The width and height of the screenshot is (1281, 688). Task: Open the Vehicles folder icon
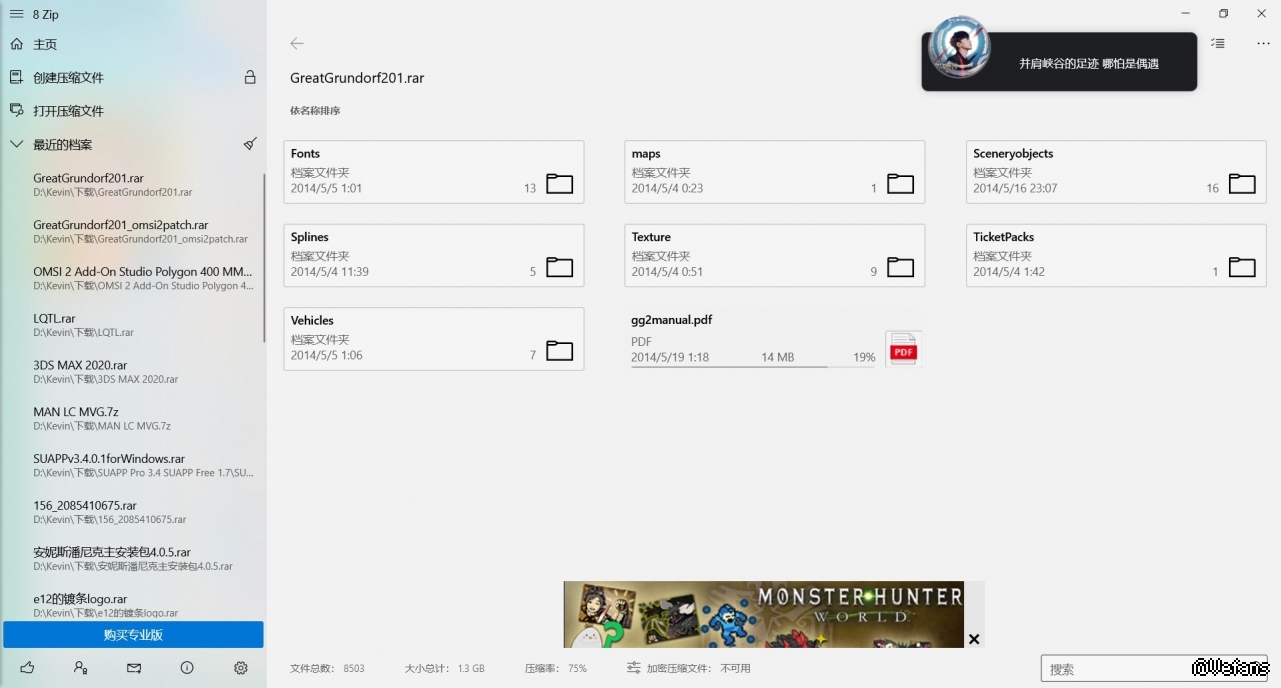point(559,351)
